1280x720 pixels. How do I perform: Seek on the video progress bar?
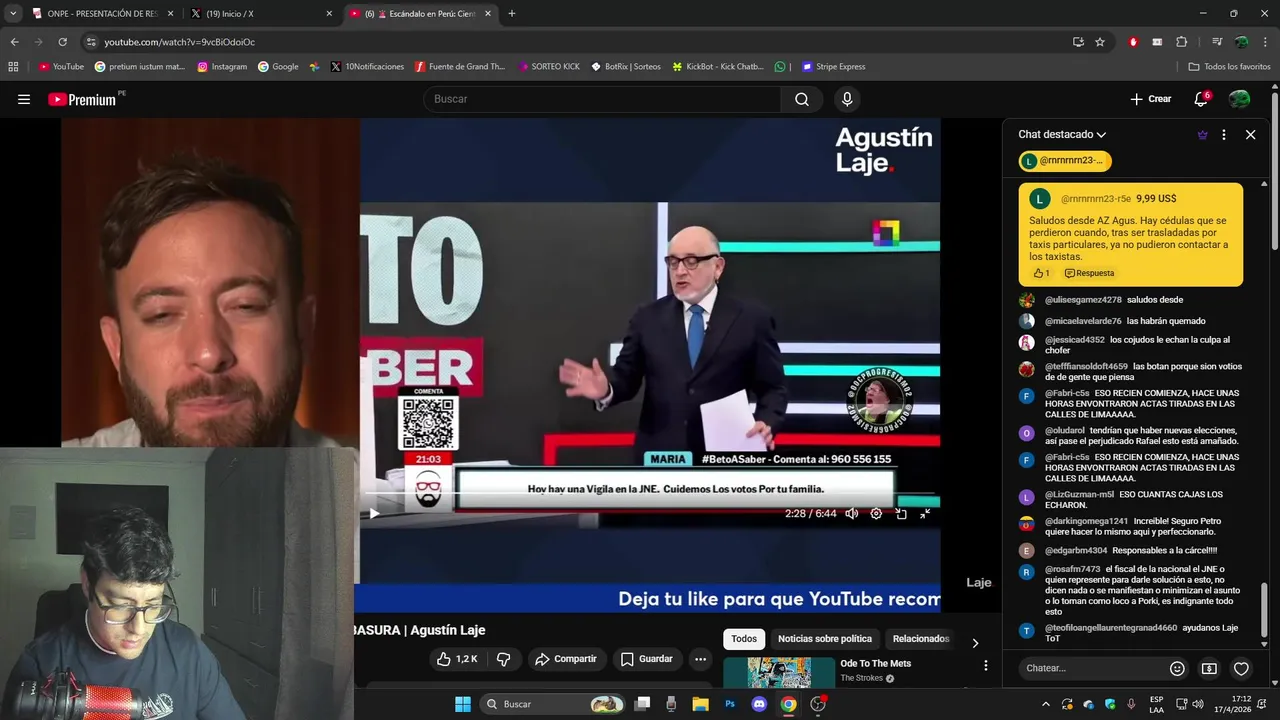coord(650,494)
